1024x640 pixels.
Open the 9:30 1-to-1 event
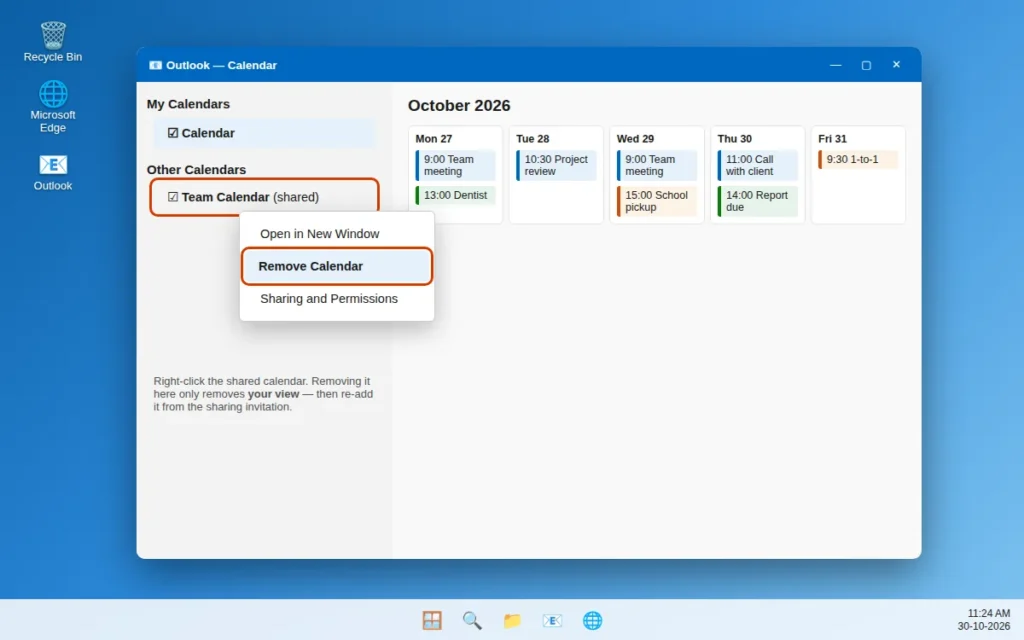[x=857, y=159]
